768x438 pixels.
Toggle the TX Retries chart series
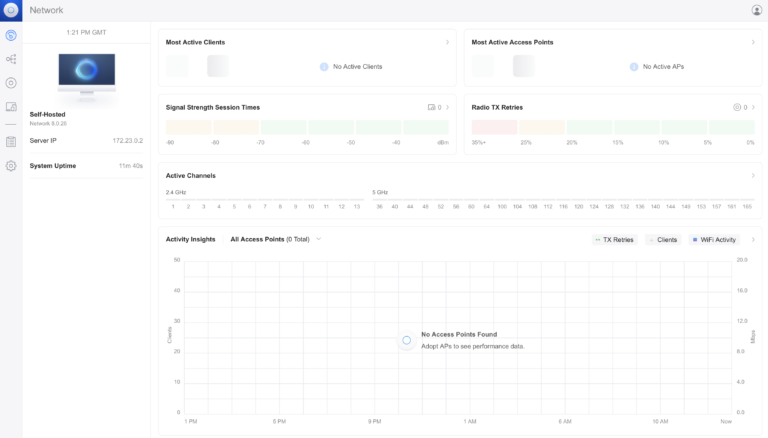click(x=615, y=240)
